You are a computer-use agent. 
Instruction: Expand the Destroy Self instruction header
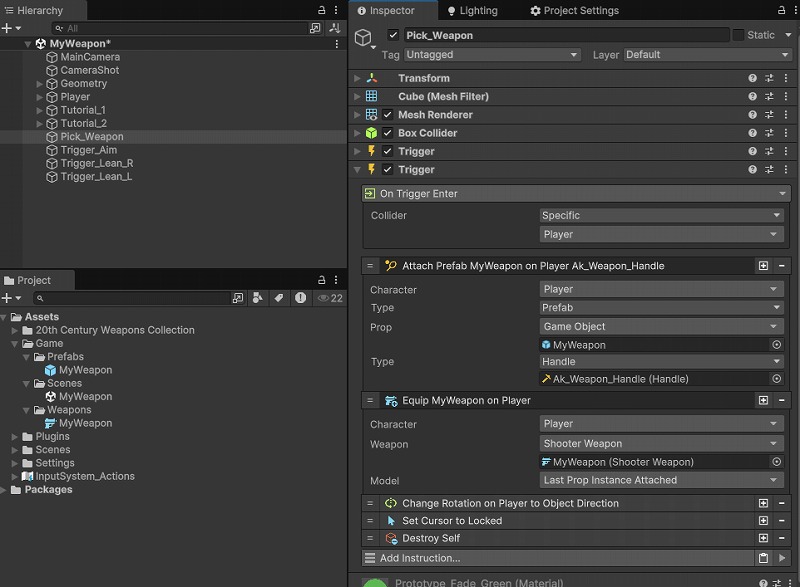[431, 538]
